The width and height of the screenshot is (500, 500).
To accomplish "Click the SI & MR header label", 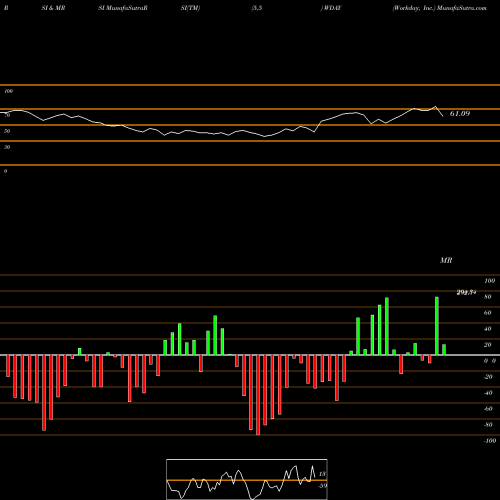I will point(53,8).
